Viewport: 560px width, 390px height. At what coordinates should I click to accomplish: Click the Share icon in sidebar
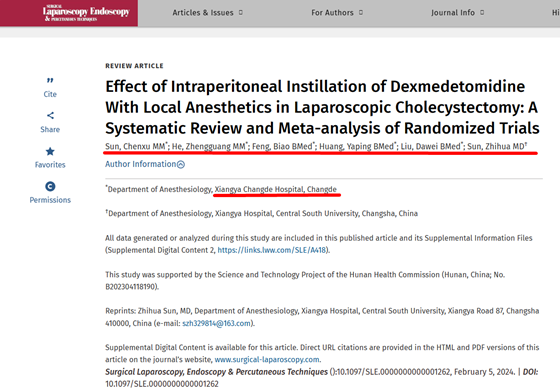pyautogui.click(x=50, y=115)
